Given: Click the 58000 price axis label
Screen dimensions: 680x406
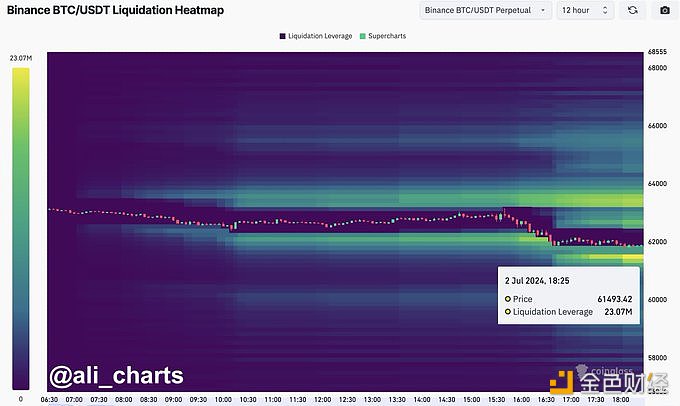Looking at the screenshot, I should (x=657, y=358).
